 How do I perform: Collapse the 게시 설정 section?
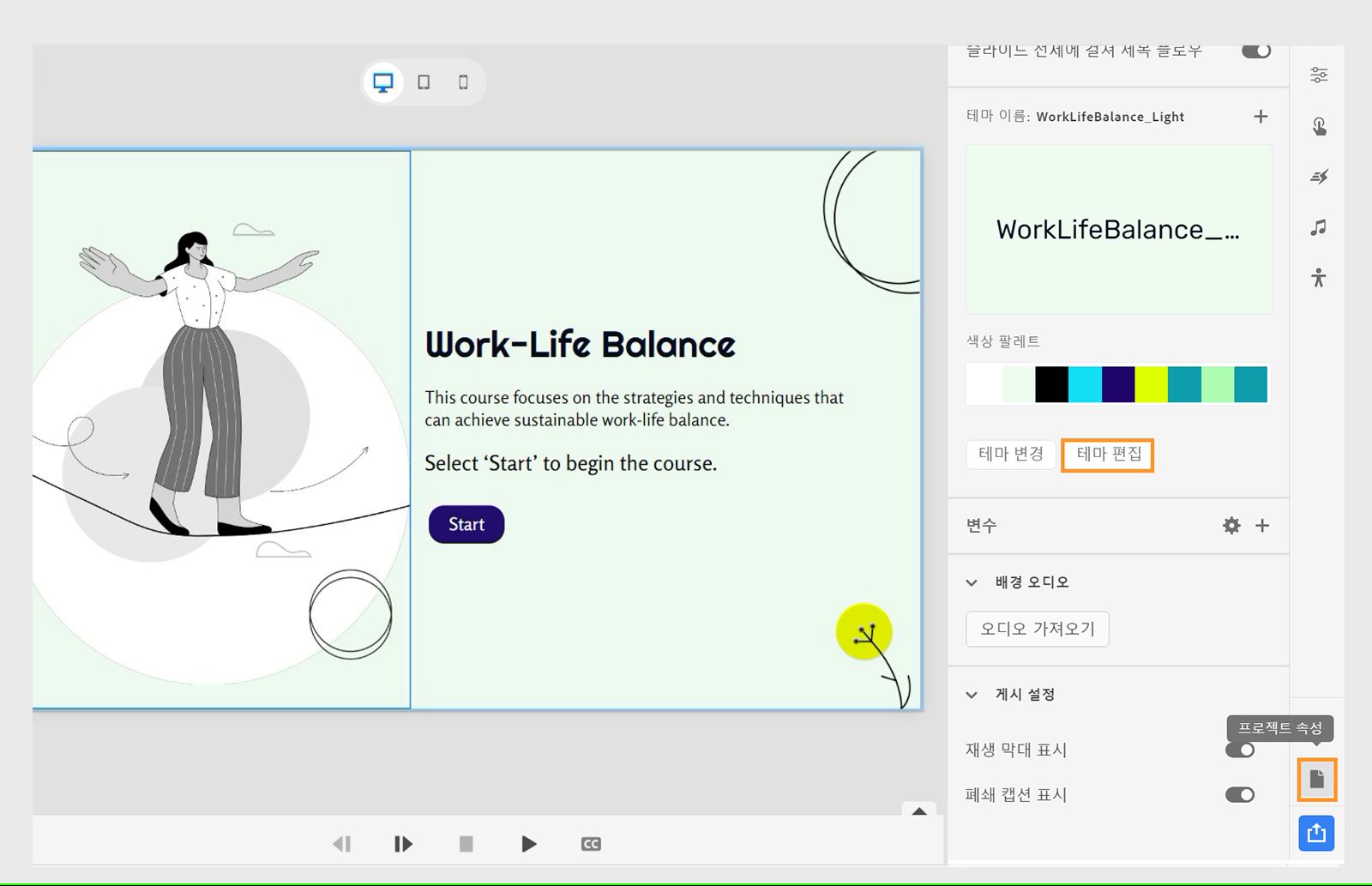[x=972, y=695]
